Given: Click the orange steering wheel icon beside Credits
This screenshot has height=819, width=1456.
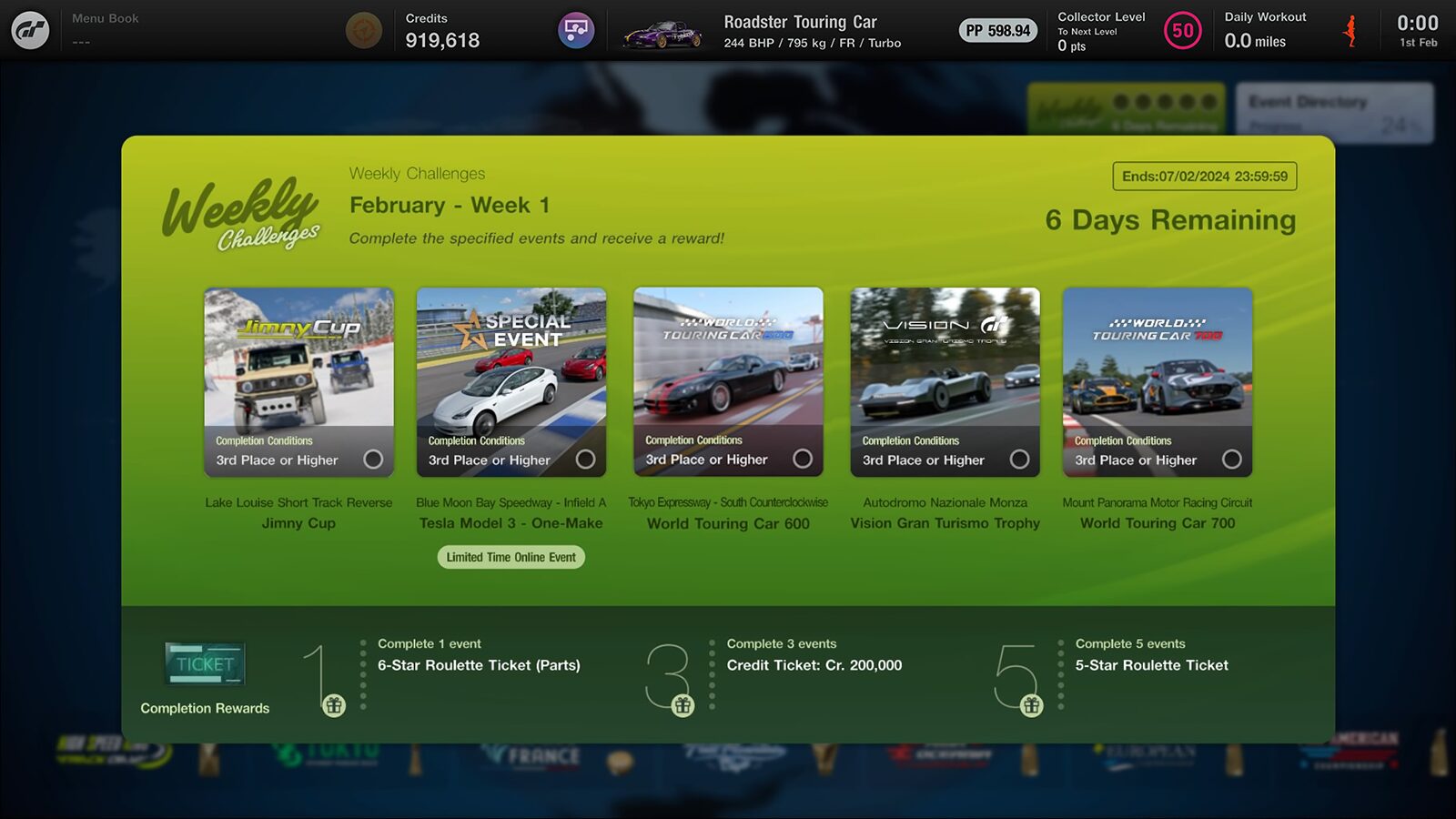Looking at the screenshot, I should click(x=364, y=30).
